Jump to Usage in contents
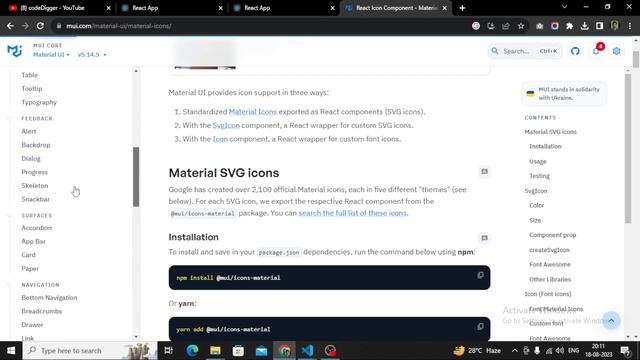 click(538, 161)
